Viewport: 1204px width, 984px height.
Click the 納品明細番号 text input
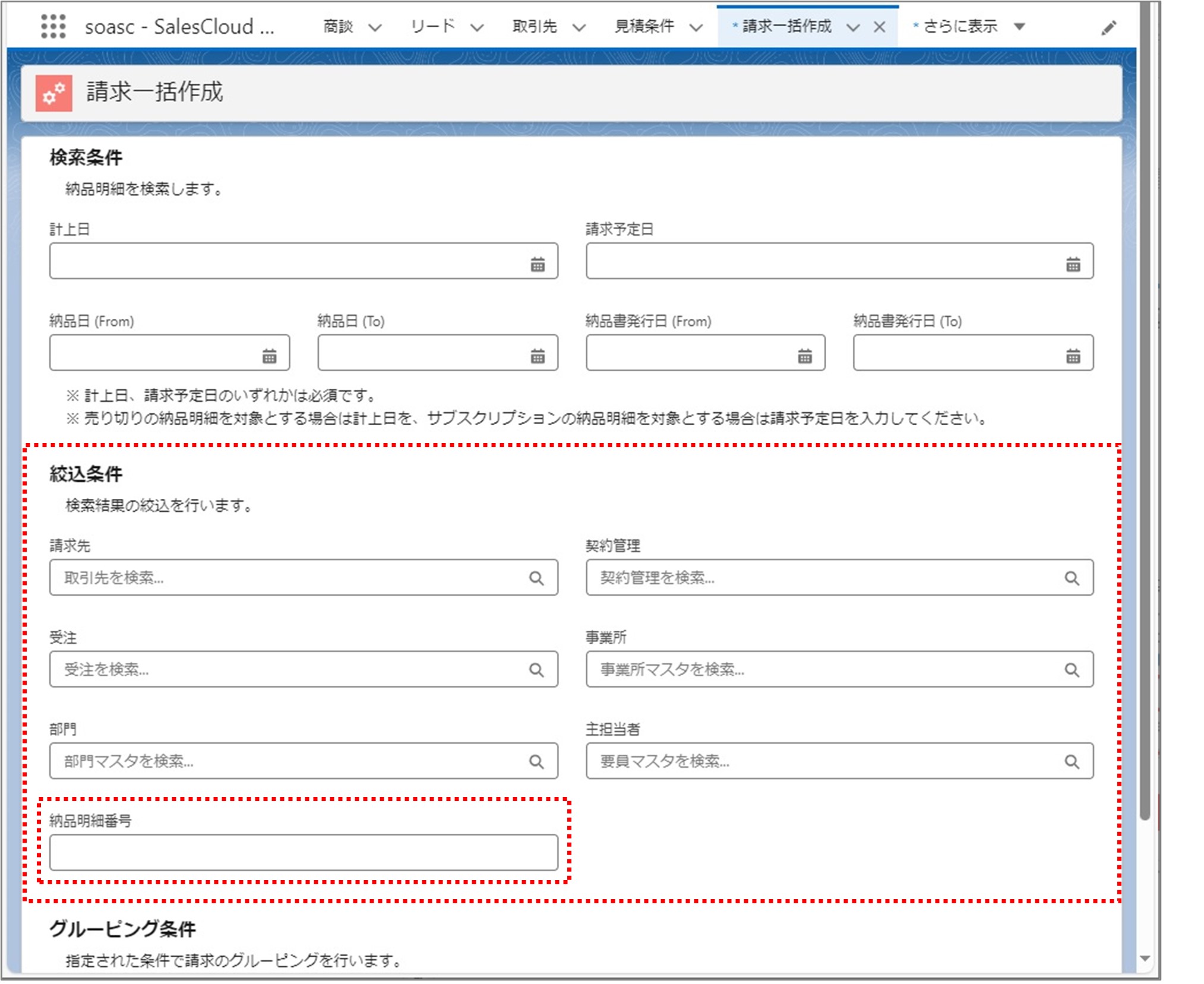coord(303,853)
